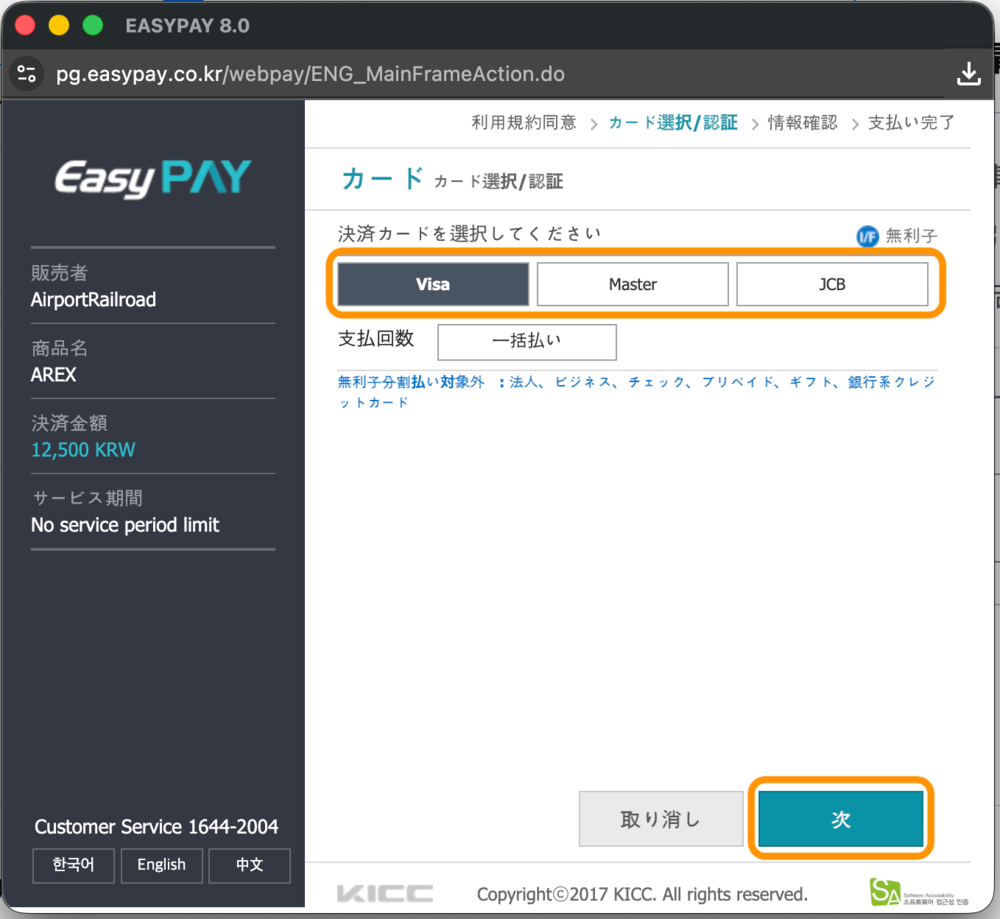This screenshot has height=919, width=1000.
Task: Switch language to English
Action: click(161, 865)
